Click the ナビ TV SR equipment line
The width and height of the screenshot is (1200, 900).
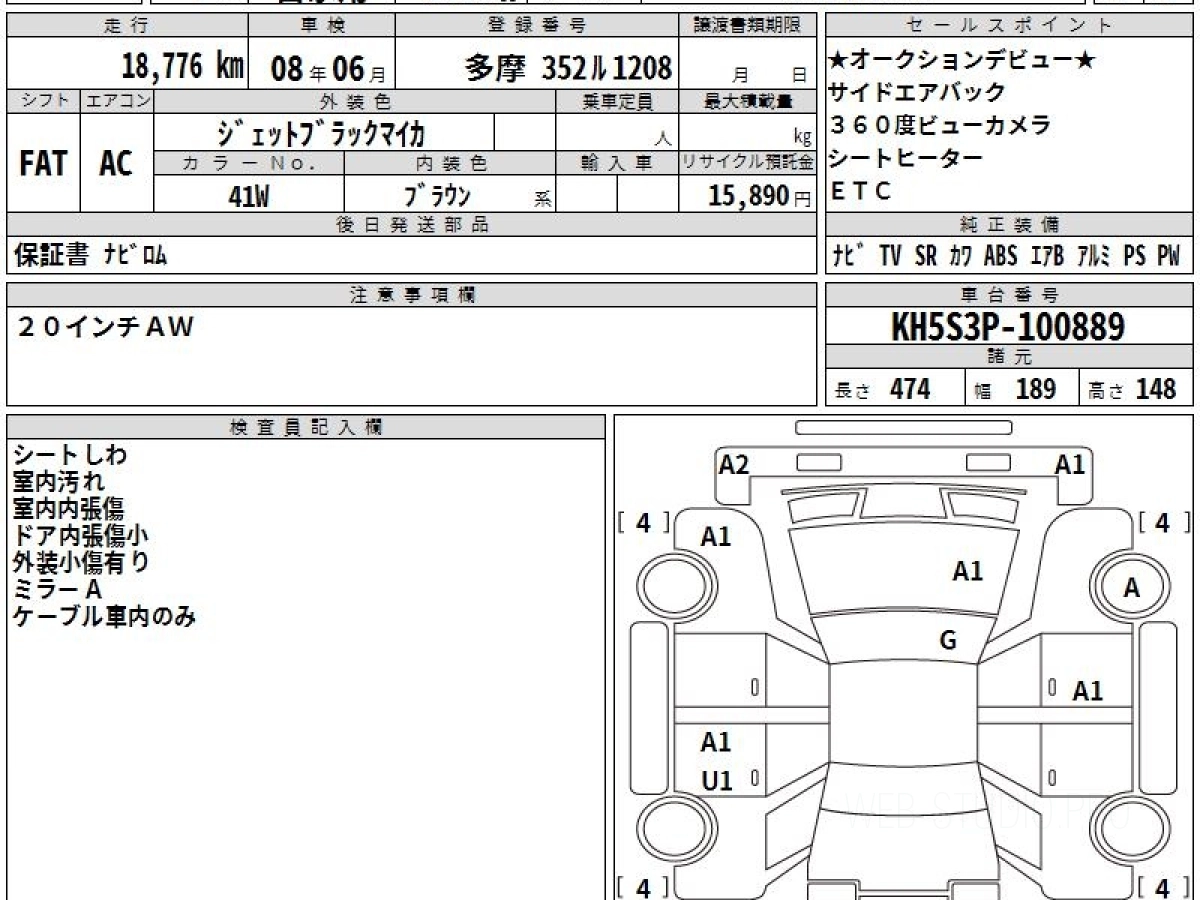pyautogui.click(x=1006, y=255)
